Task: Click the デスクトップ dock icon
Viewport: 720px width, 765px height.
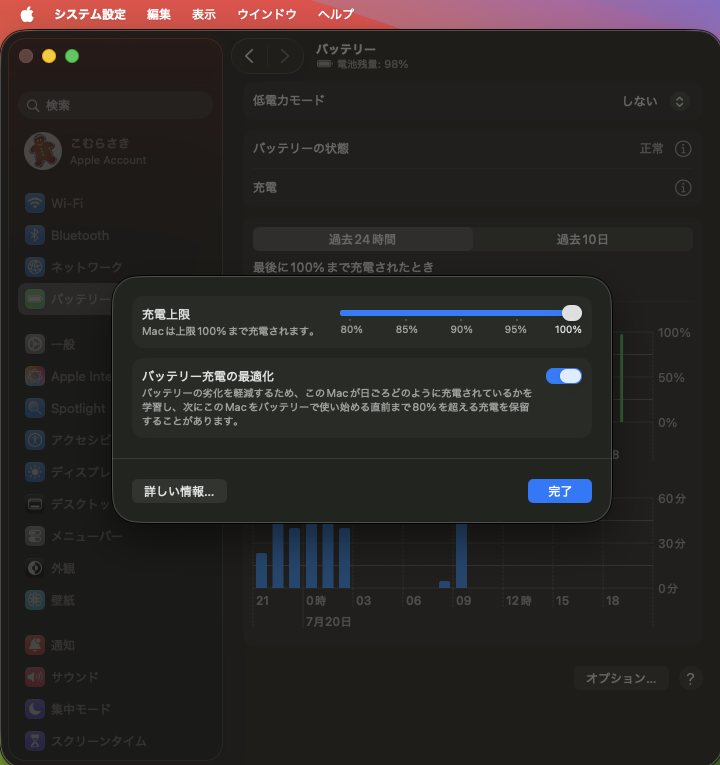Action: pyautogui.click(x=35, y=504)
